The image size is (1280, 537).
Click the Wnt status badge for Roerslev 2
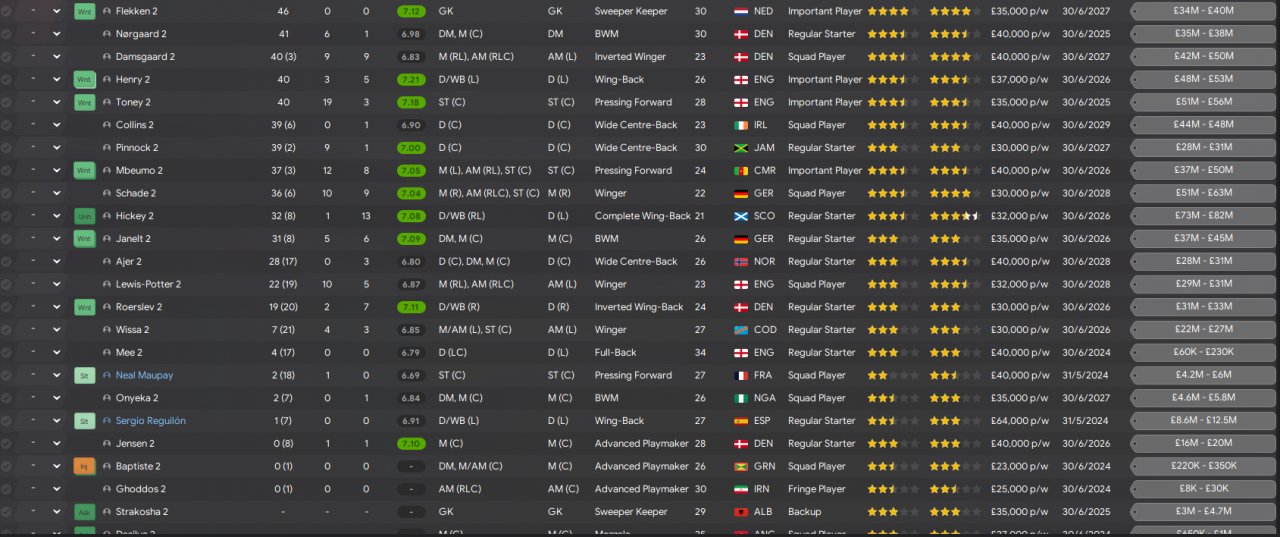coord(85,307)
